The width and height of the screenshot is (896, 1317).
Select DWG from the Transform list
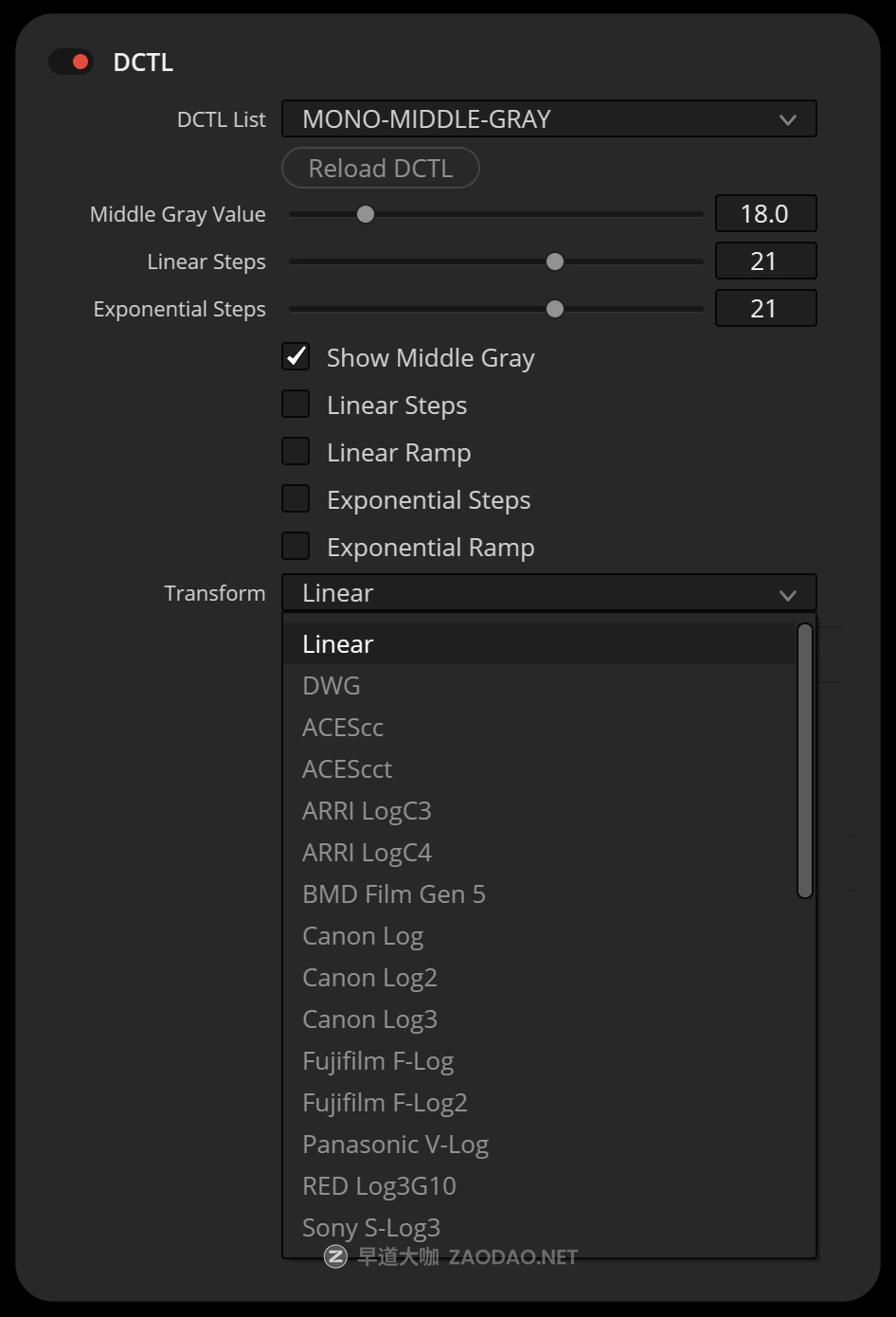point(332,686)
